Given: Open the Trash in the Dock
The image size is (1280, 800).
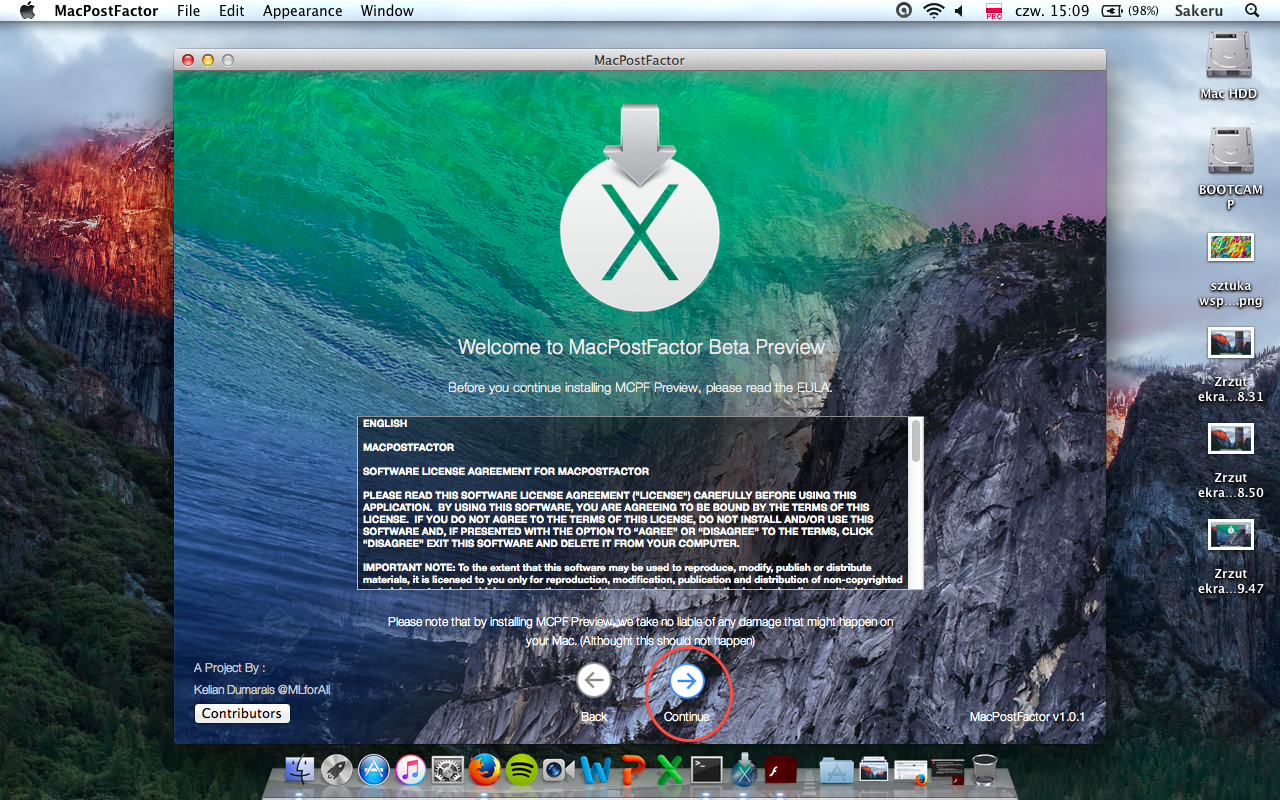Looking at the screenshot, I should tap(985, 770).
